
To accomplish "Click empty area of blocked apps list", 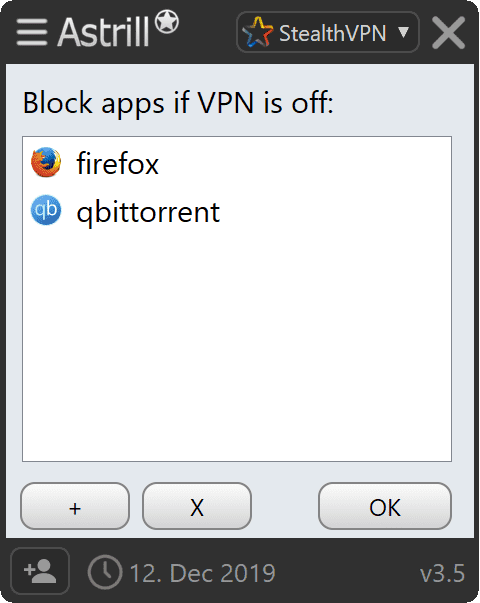I will point(237,346).
